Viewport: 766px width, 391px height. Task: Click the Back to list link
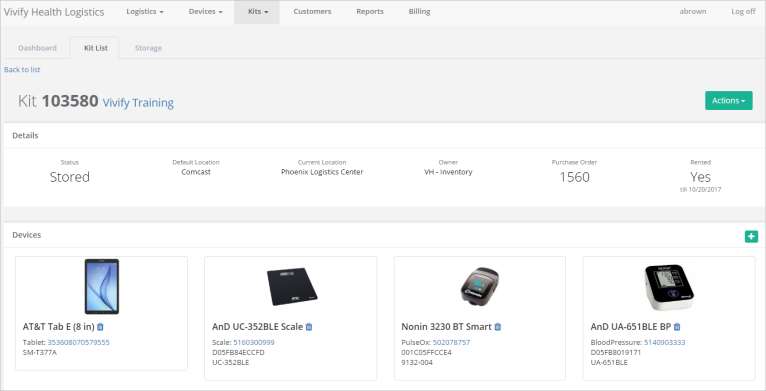click(22, 69)
